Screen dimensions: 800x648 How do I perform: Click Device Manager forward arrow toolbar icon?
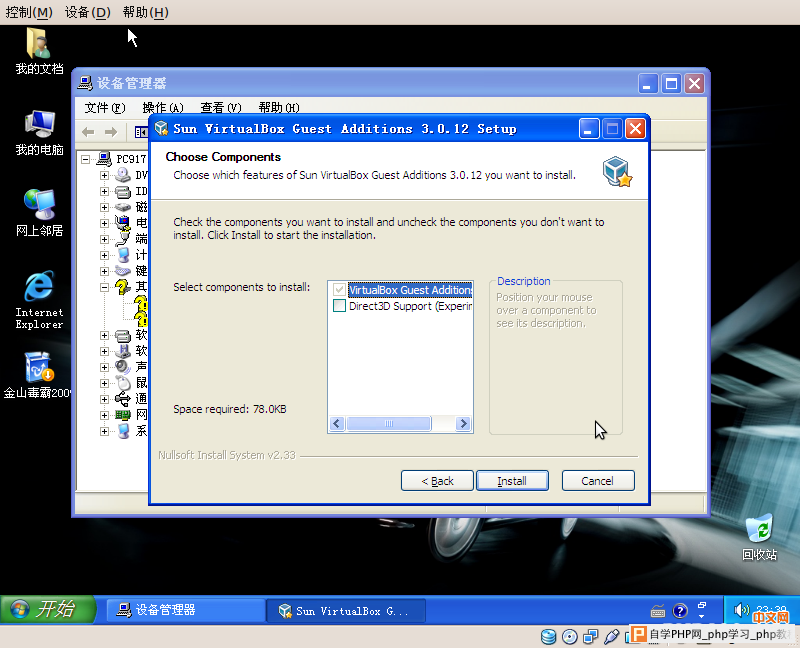tap(111, 132)
